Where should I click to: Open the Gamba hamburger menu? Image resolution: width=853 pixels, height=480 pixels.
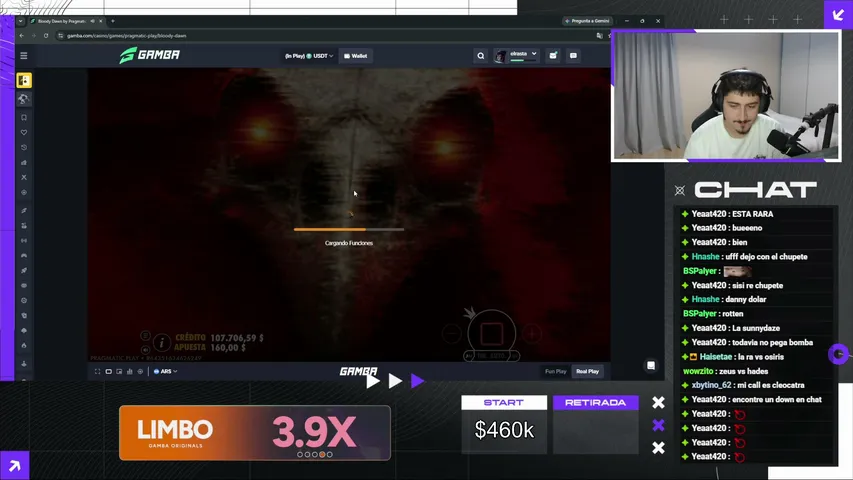[23, 56]
